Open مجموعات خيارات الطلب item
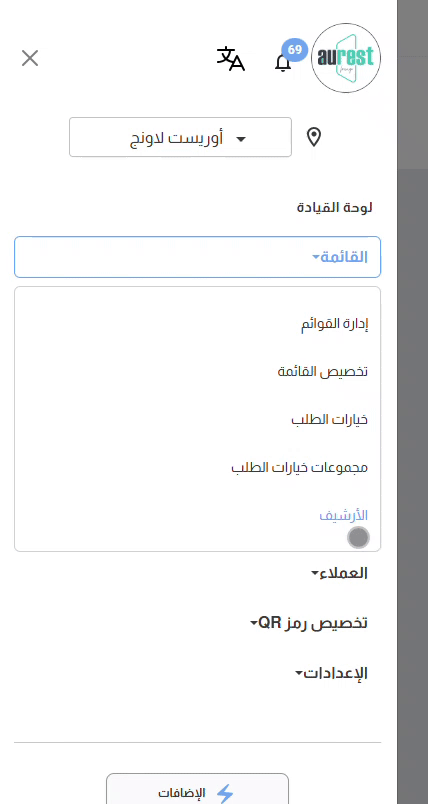428x804 pixels. pos(299,467)
